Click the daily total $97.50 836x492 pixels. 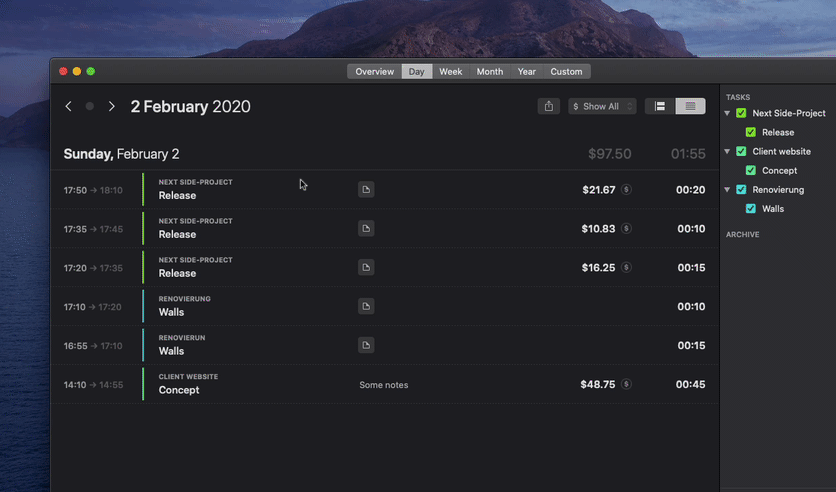tap(609, 154)
